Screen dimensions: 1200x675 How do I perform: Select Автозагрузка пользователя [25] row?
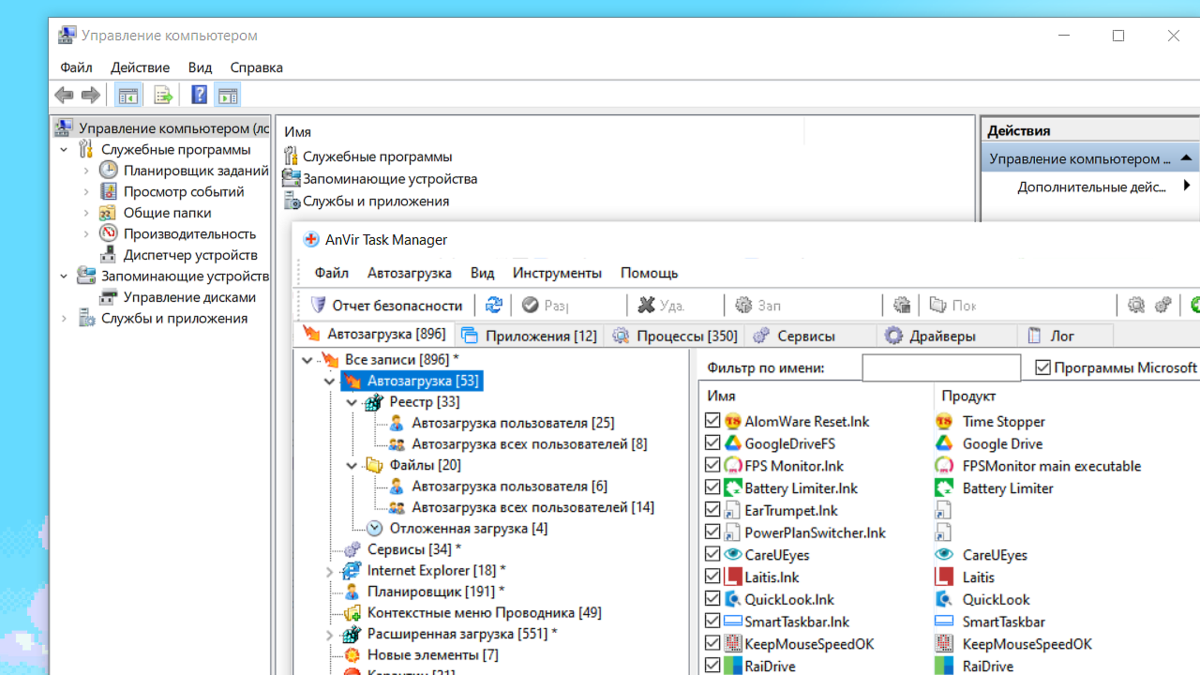click(x=513, y=423)
